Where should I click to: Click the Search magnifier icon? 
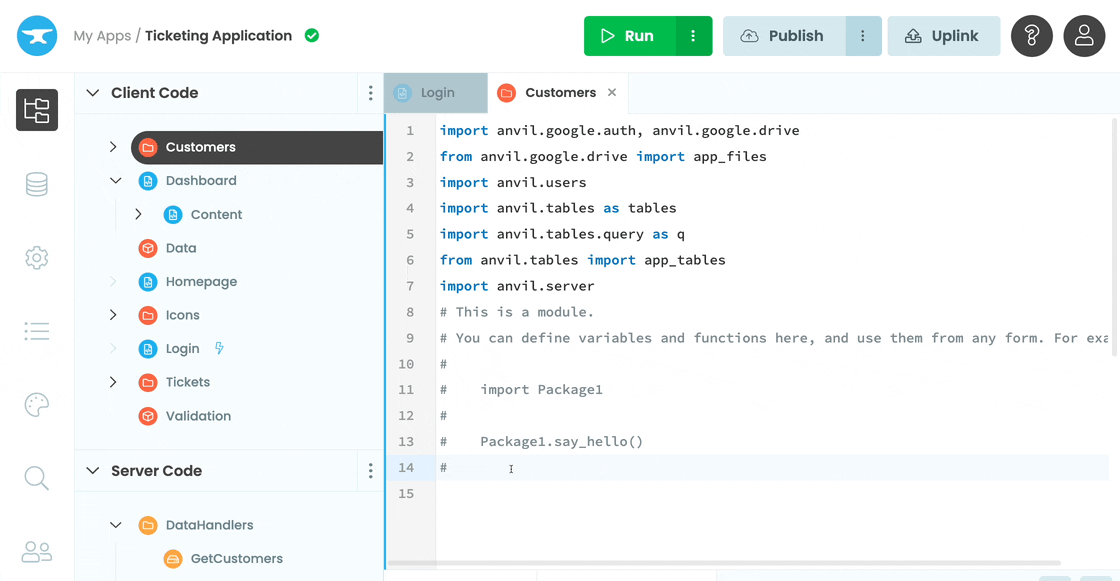pos(37,478)
